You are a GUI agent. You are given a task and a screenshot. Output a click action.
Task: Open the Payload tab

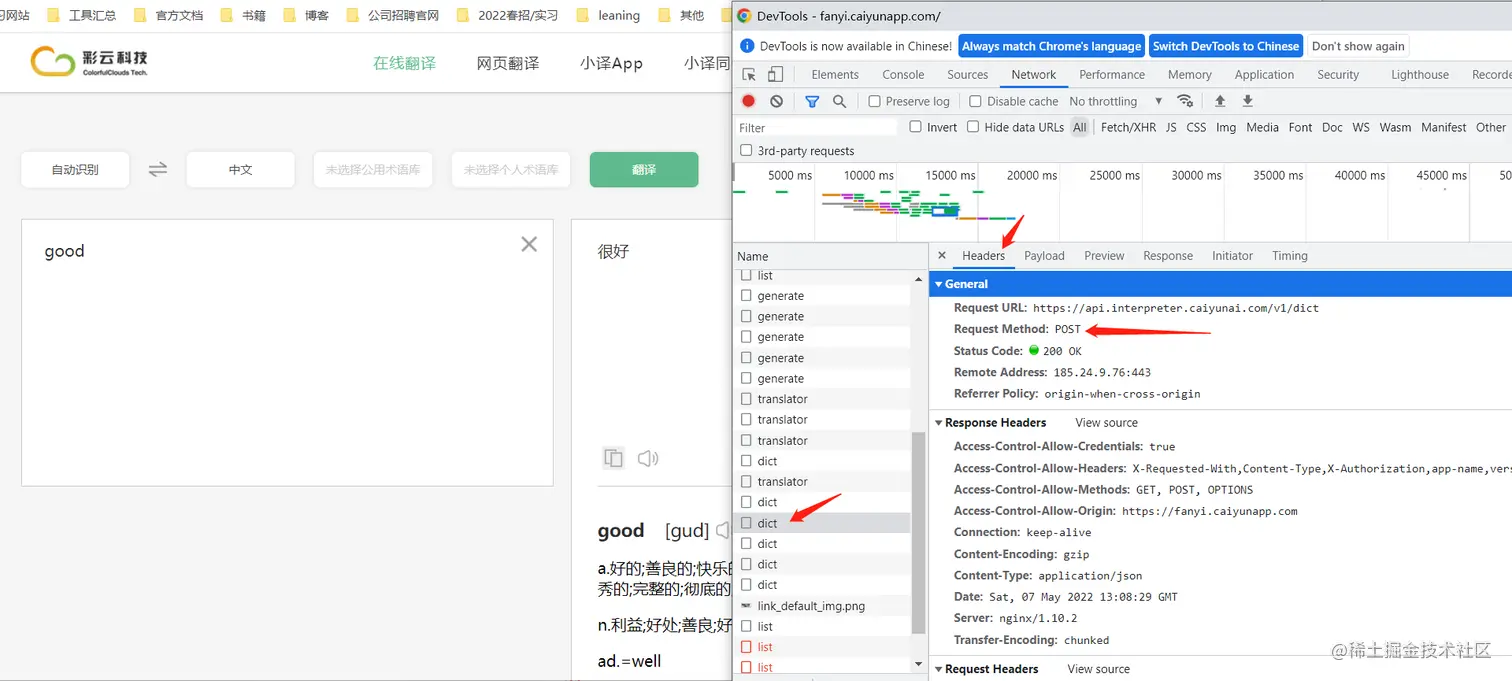pyautogui.click(x=1044, y=256)
